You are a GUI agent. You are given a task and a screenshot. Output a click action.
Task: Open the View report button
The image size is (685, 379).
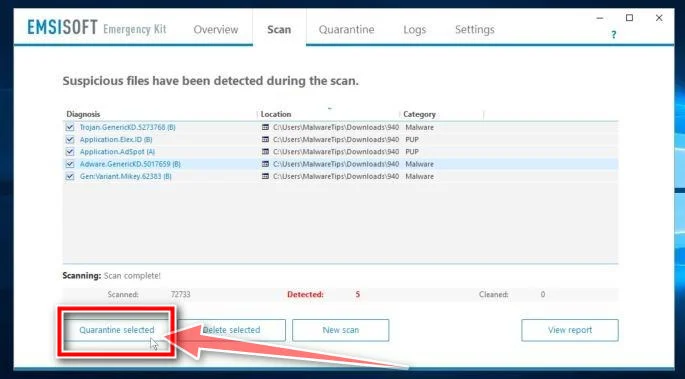click(x=570, y=330)
